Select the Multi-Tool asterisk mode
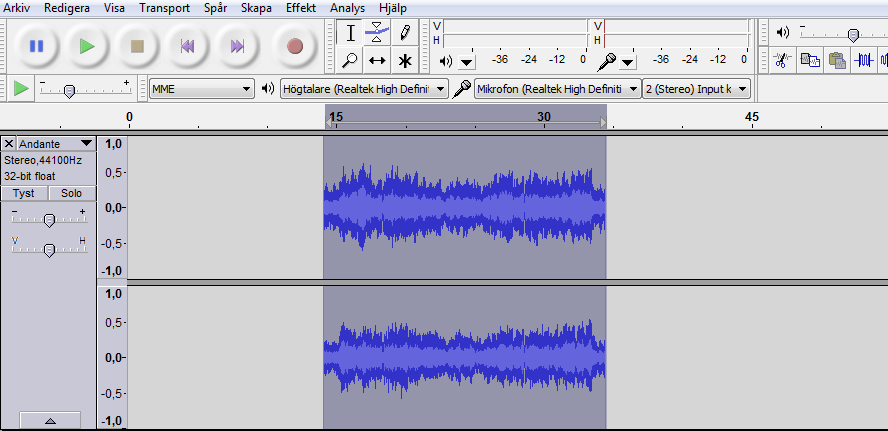Image resolution: width=888 pixels, height=431 pixels. (x=404, y=60)
